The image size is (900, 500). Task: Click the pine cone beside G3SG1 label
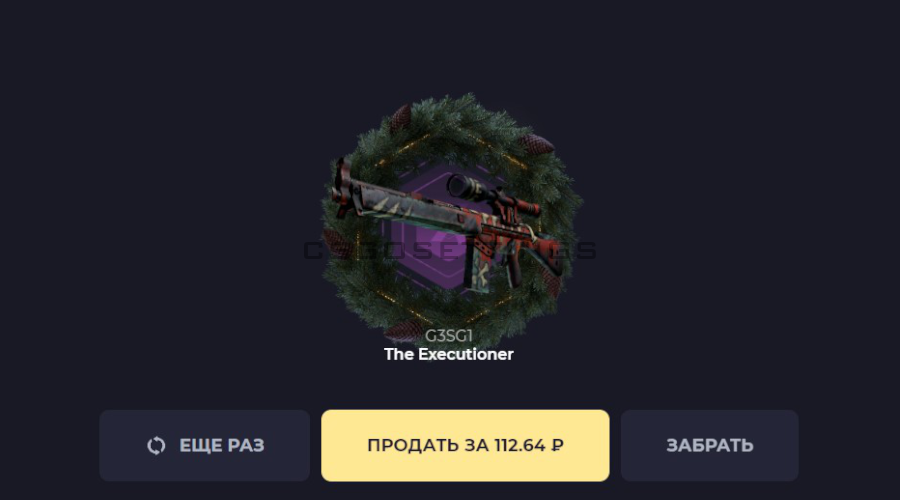pyautogui.click(x=404, y=331)
